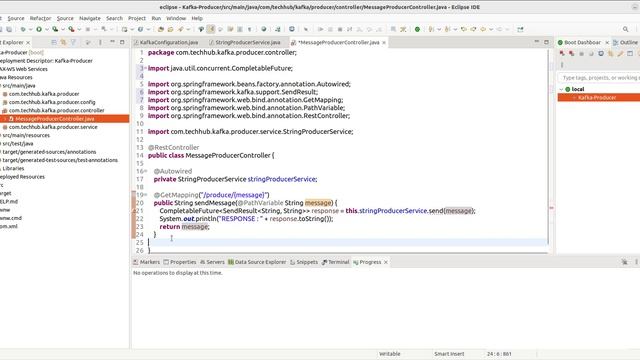Click the Last Edit Location arrow icon
The width and height of the screenshot is (640, 360).
point(464,29)
